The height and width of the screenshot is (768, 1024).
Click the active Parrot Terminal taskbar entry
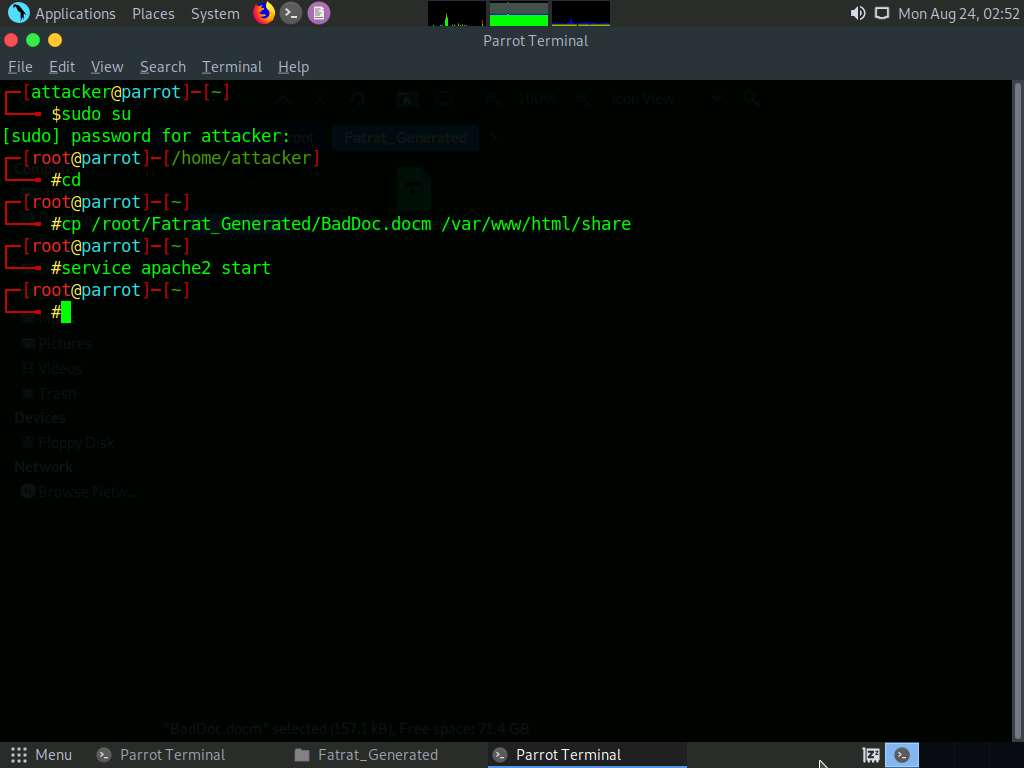(x=587, y=755)
